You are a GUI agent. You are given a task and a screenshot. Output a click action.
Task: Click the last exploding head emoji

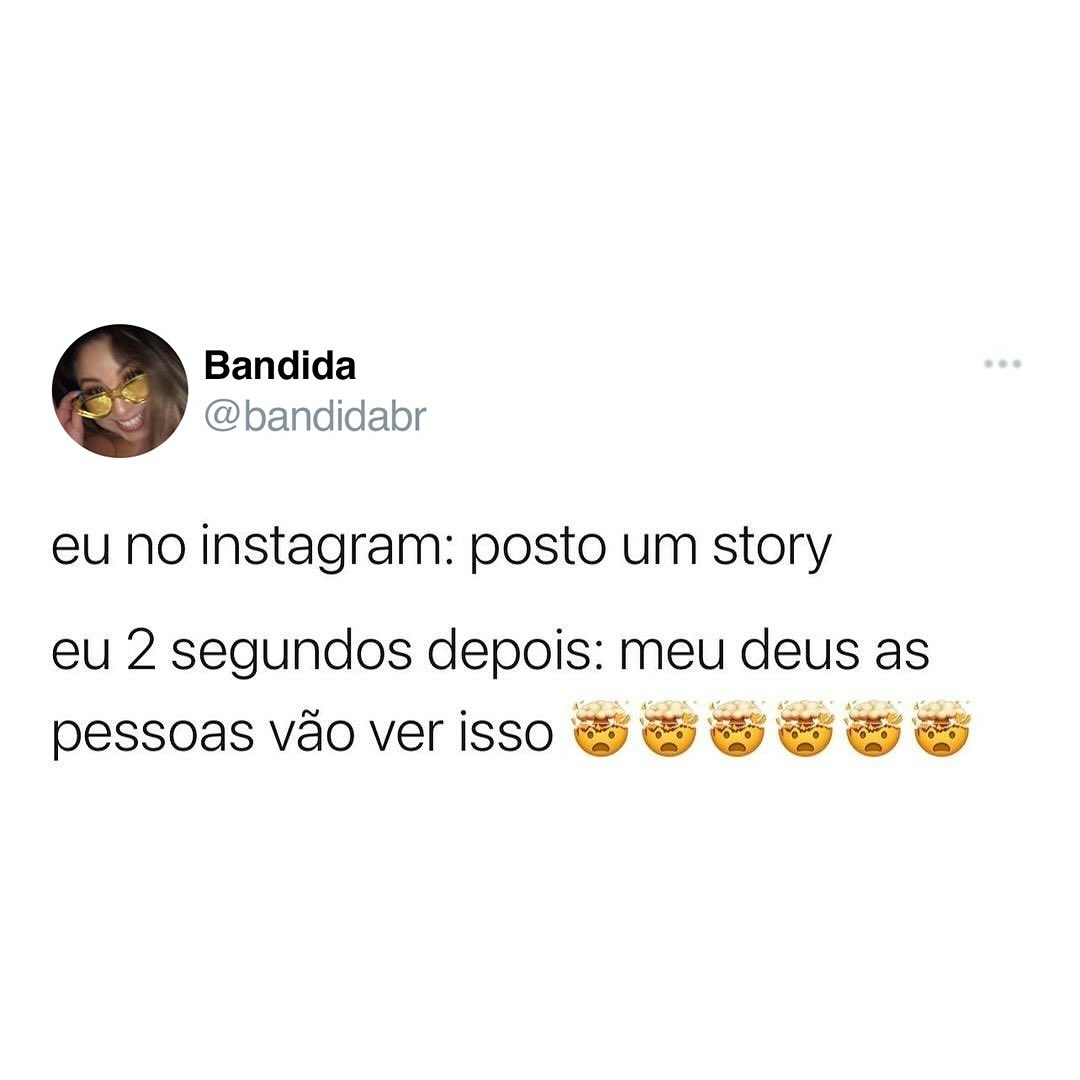pos(942,729)
